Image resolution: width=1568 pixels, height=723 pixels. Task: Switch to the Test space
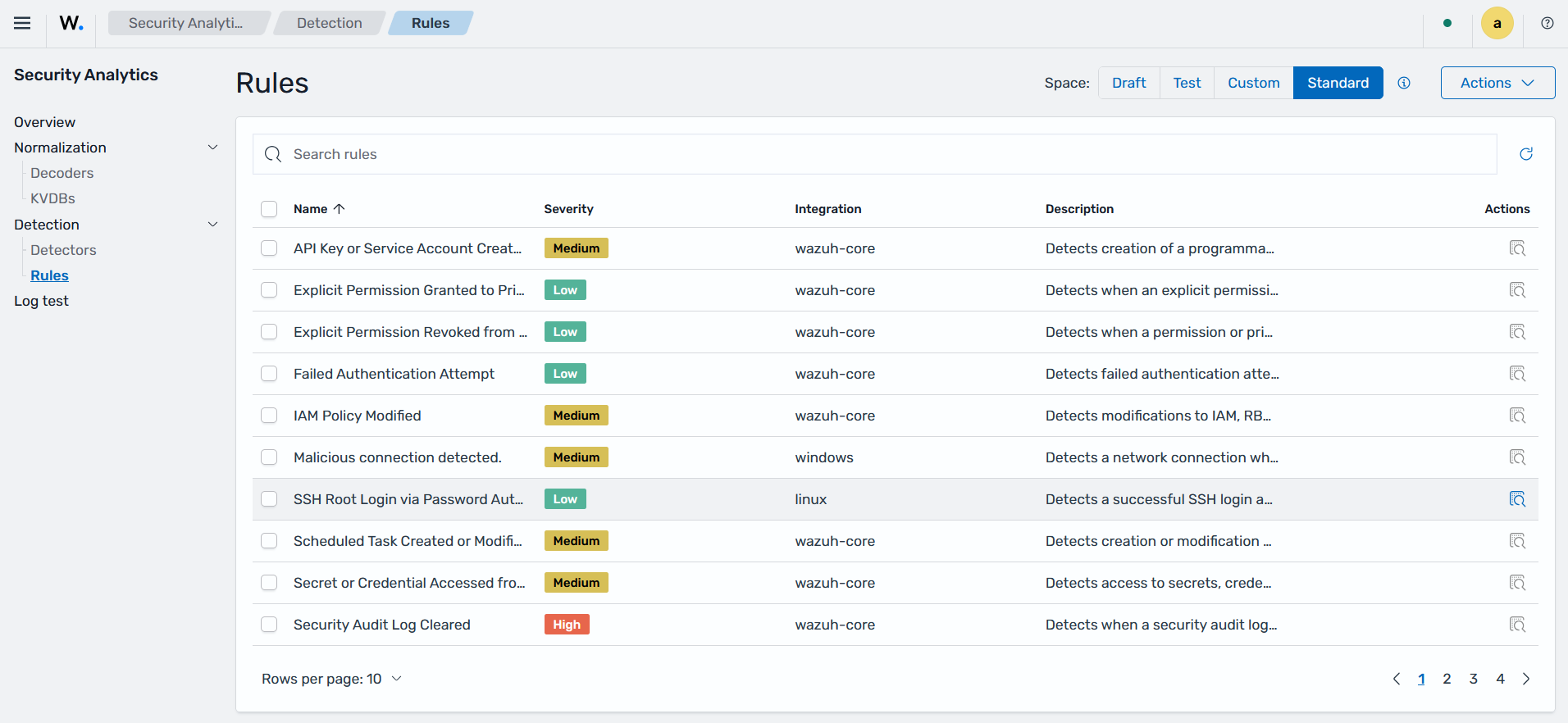1187,83
